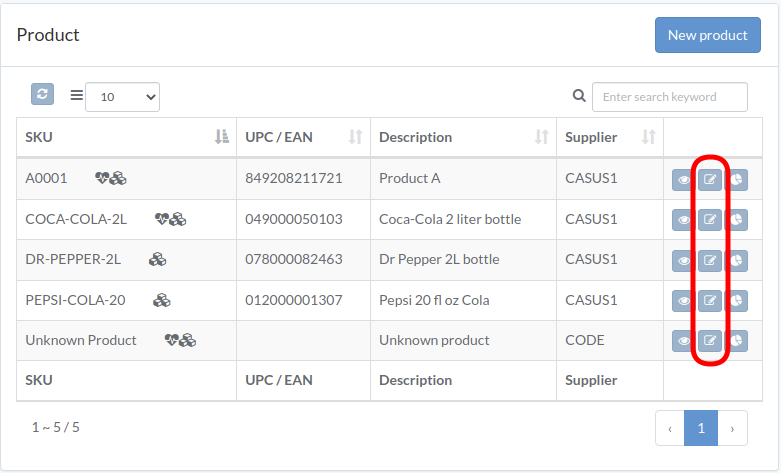Click heartbeat icon next to COCA-COLA-2L

tap(162, 219)
